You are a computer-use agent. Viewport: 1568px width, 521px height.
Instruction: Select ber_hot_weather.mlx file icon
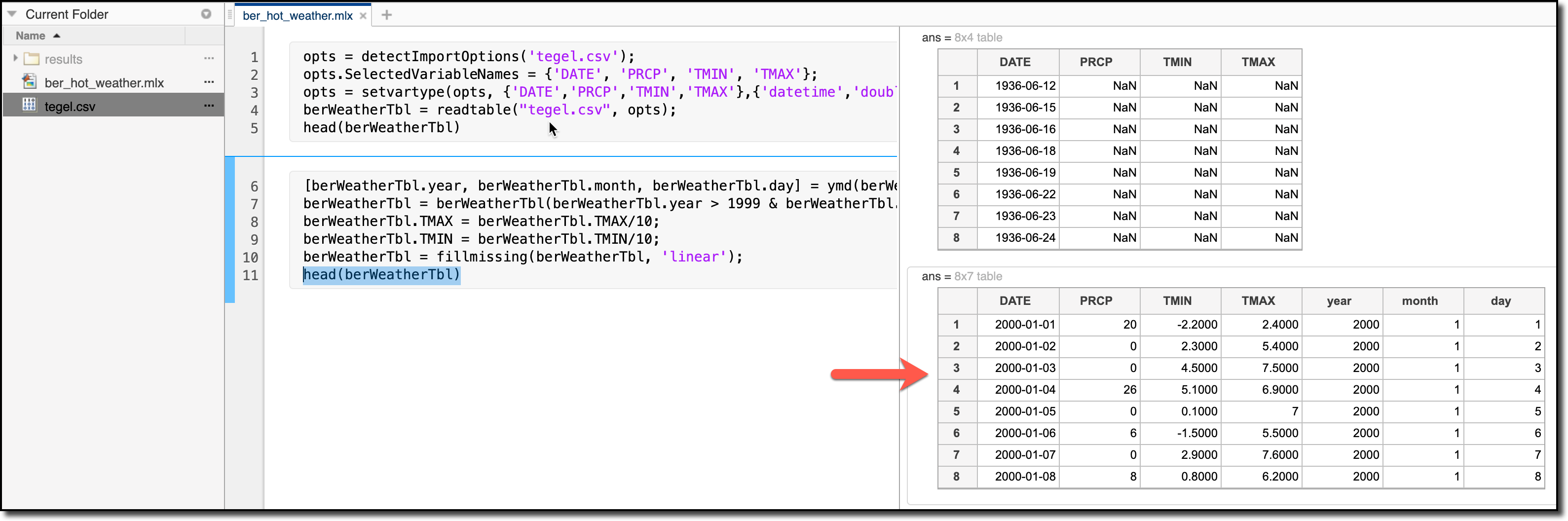[29, 81]
